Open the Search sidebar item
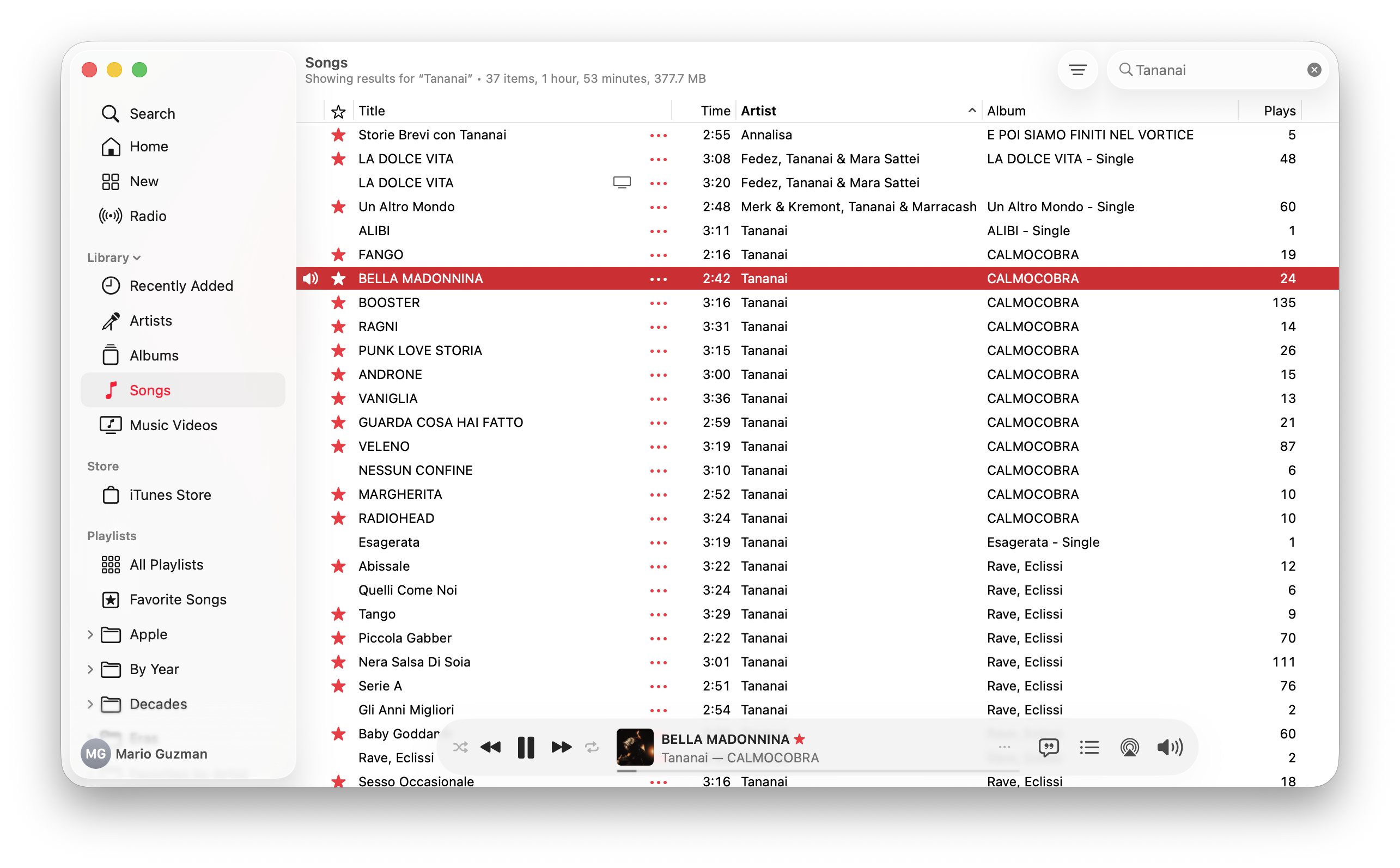This screenshot has width=1400, height=868. pyautogui.click(x=182, y=113)
